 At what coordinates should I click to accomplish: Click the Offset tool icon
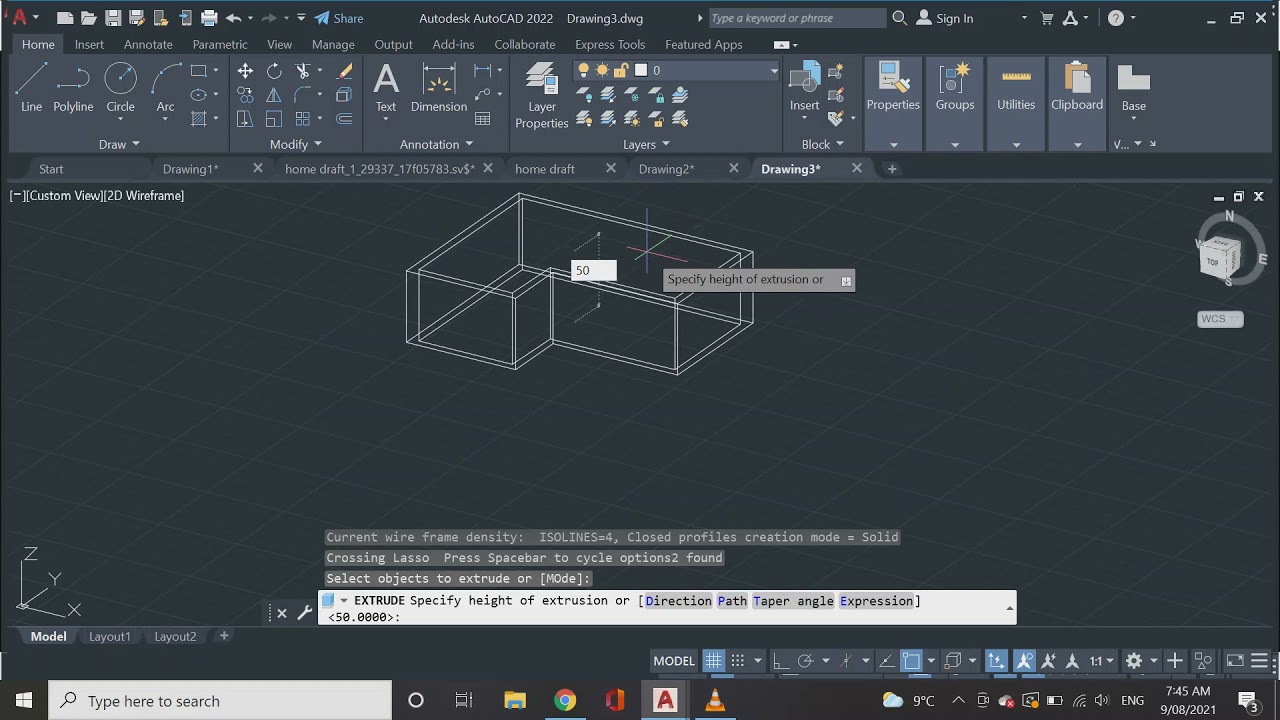345,119
